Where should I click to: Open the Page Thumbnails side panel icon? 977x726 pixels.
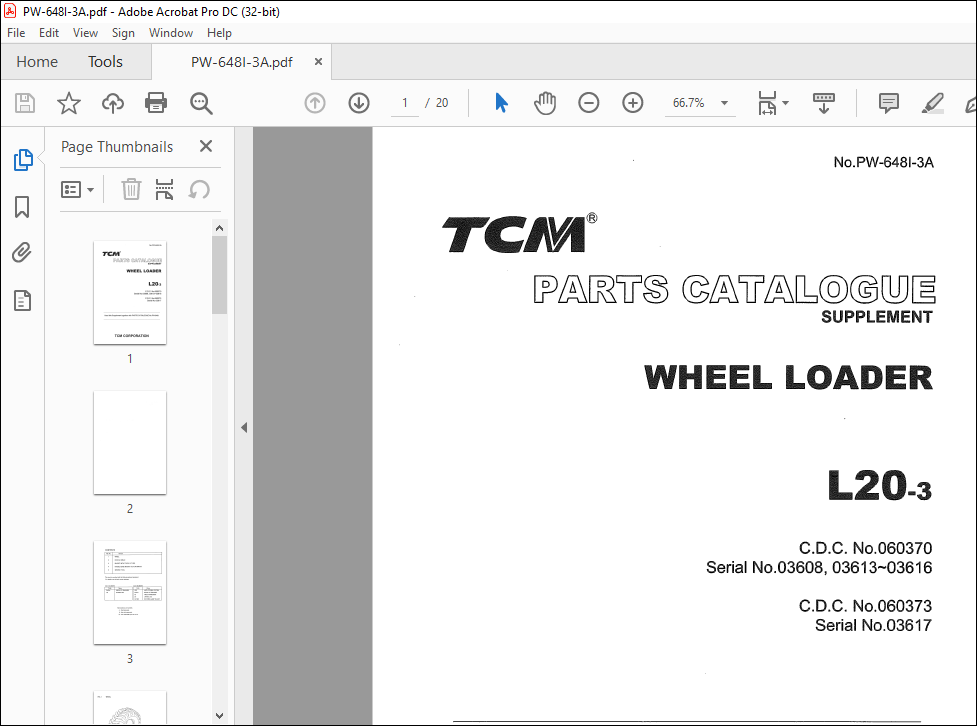(x=23, y=160)
